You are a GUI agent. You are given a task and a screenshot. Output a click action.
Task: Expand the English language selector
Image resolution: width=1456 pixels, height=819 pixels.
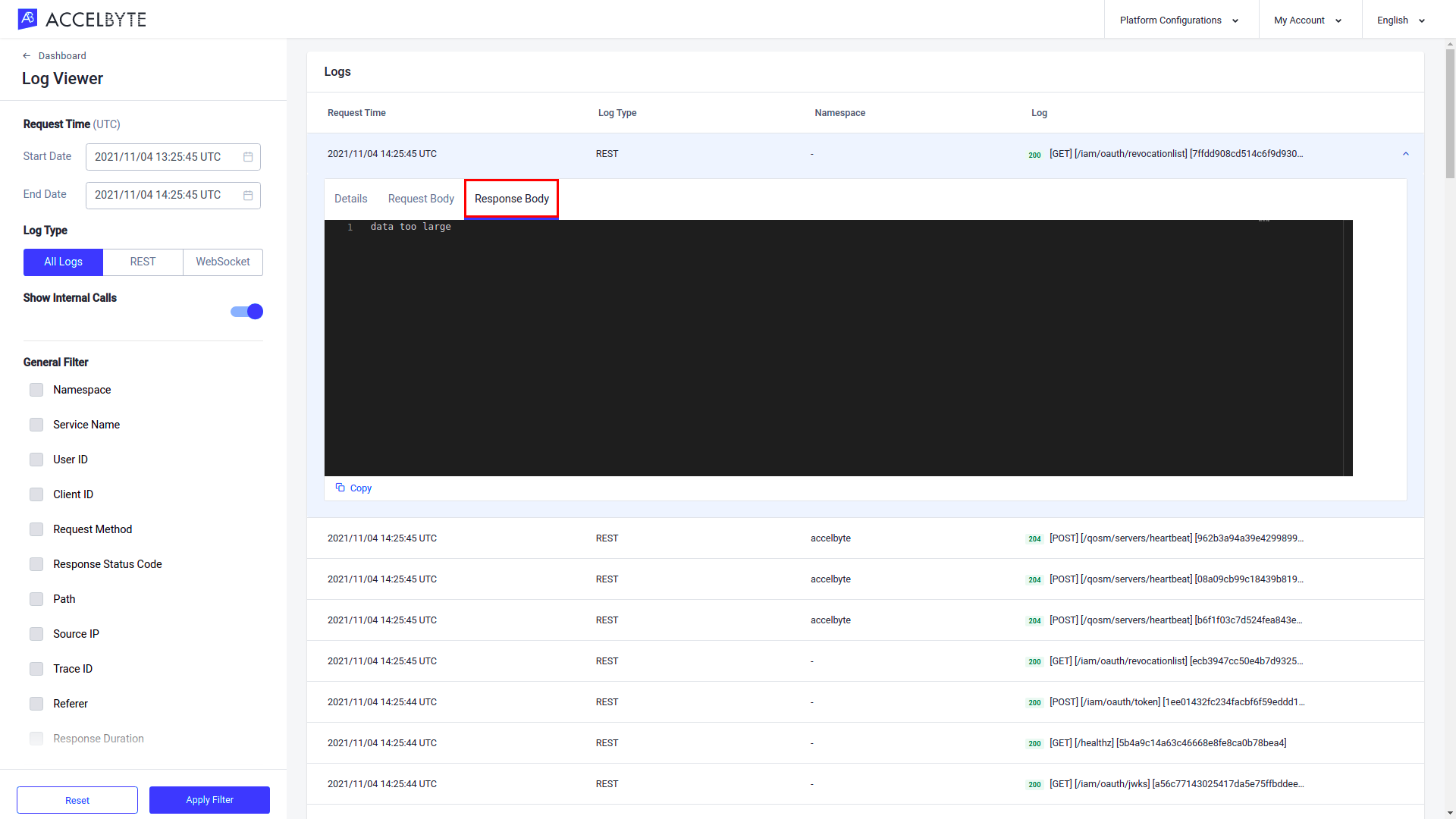1399,19
